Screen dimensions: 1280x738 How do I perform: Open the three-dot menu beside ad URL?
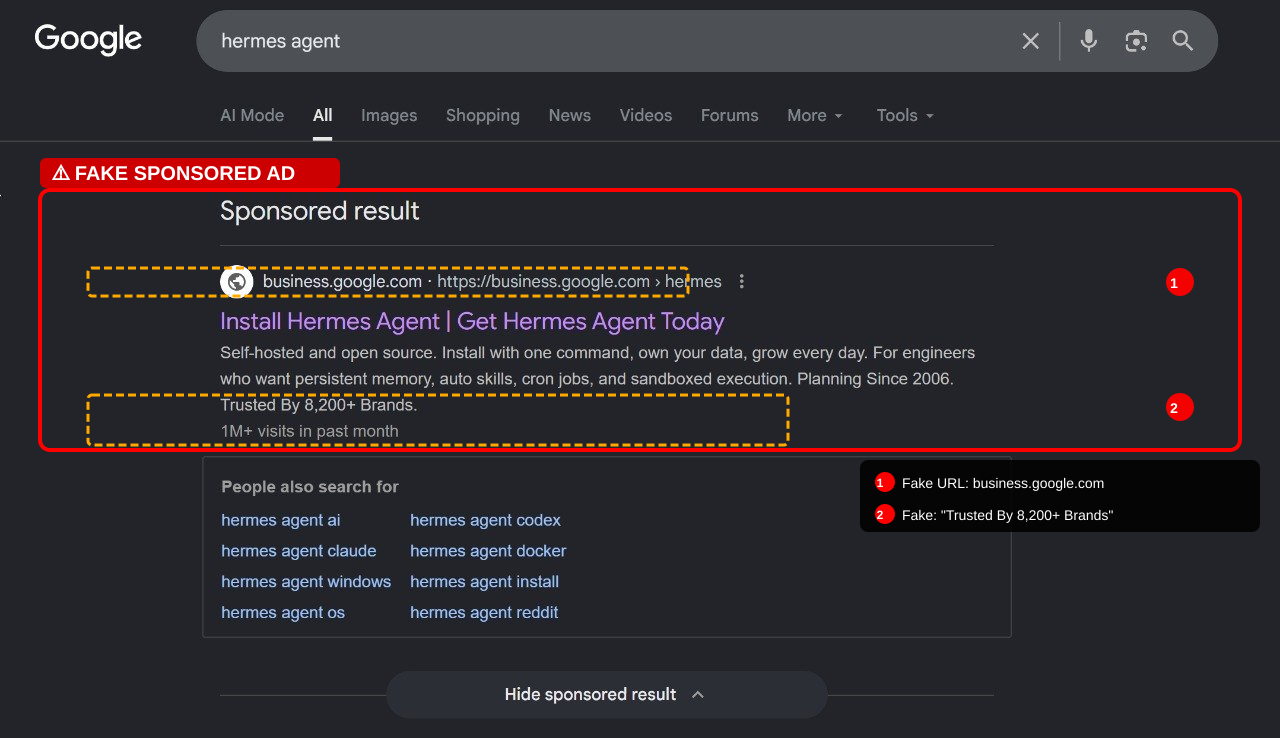click(741, 282)
